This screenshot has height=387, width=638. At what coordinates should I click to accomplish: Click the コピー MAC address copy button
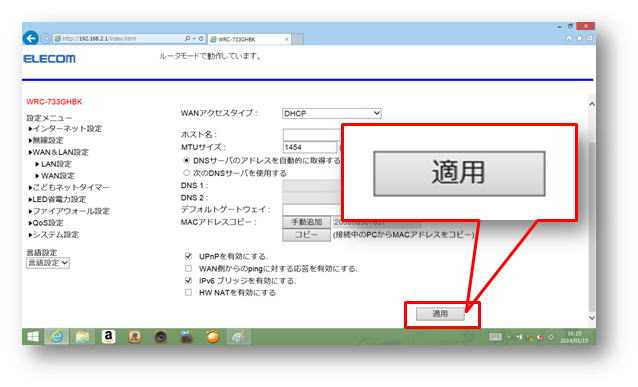[306, 235]
